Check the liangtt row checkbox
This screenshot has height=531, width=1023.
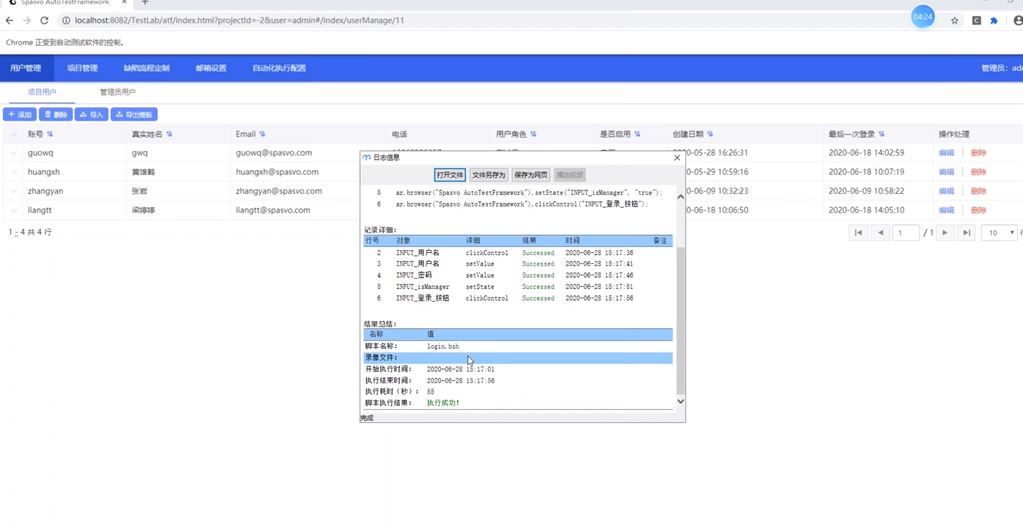coord(14,210)
